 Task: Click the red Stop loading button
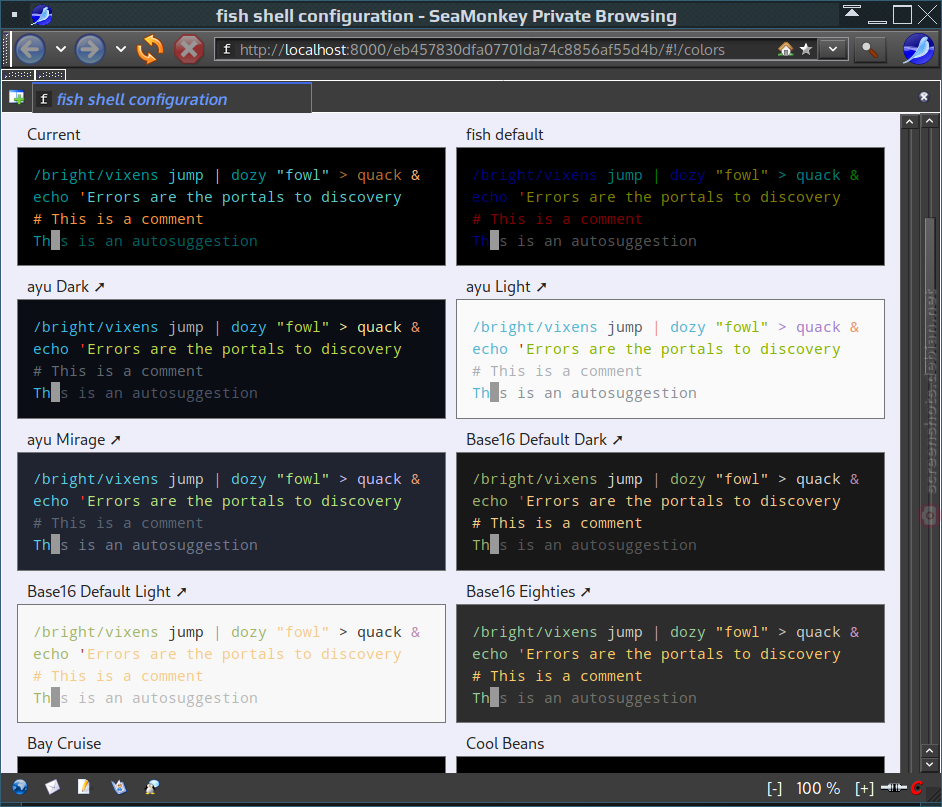pyautogui.click(x=189, y=49)
